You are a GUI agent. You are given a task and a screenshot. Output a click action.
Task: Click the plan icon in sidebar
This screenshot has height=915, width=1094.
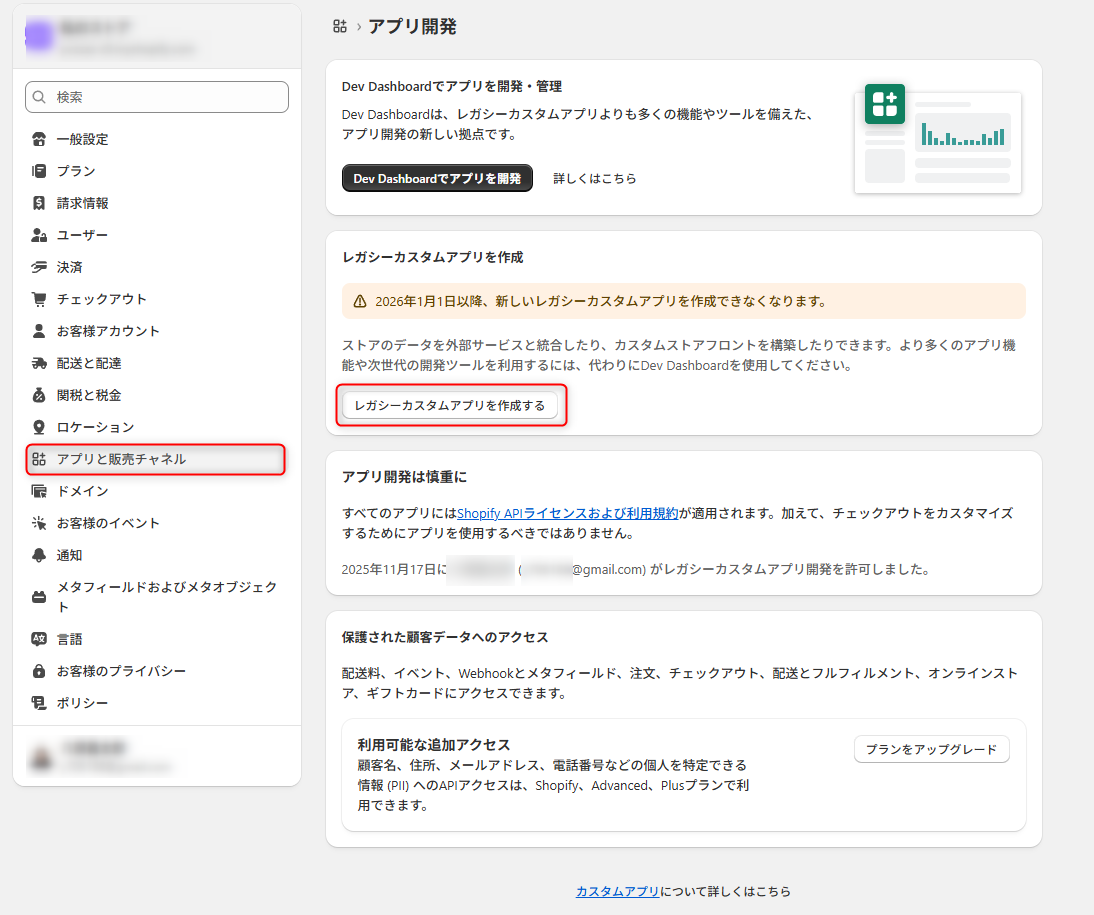(x=39, y=171)
